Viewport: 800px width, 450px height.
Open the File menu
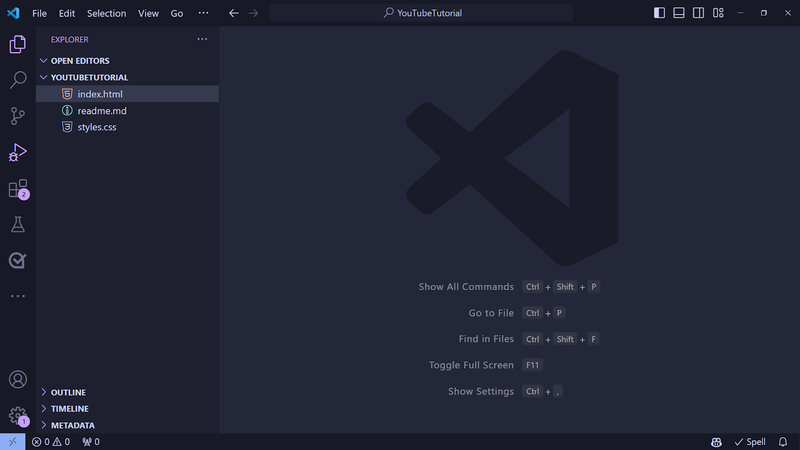[39, 13]
